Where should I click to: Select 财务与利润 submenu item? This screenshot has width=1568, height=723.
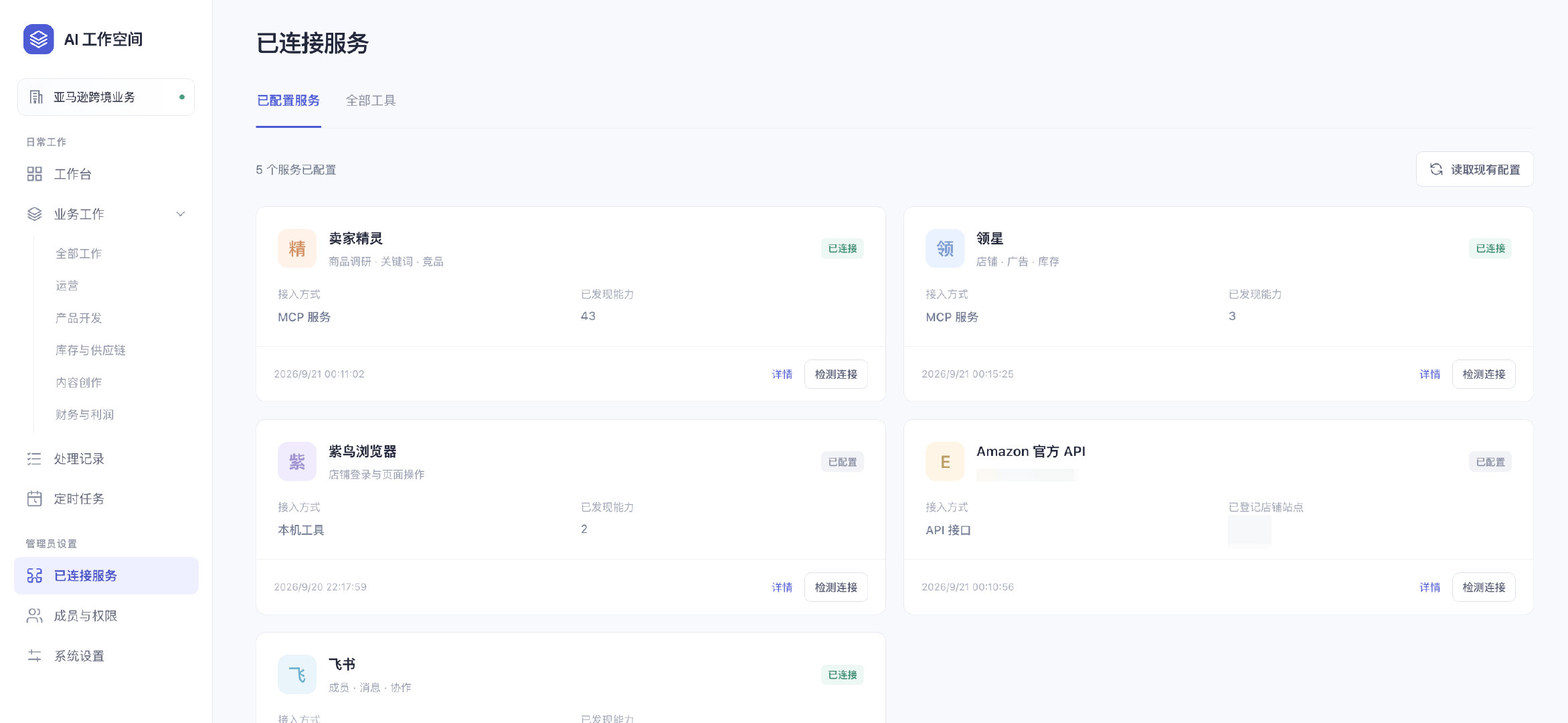84,414
